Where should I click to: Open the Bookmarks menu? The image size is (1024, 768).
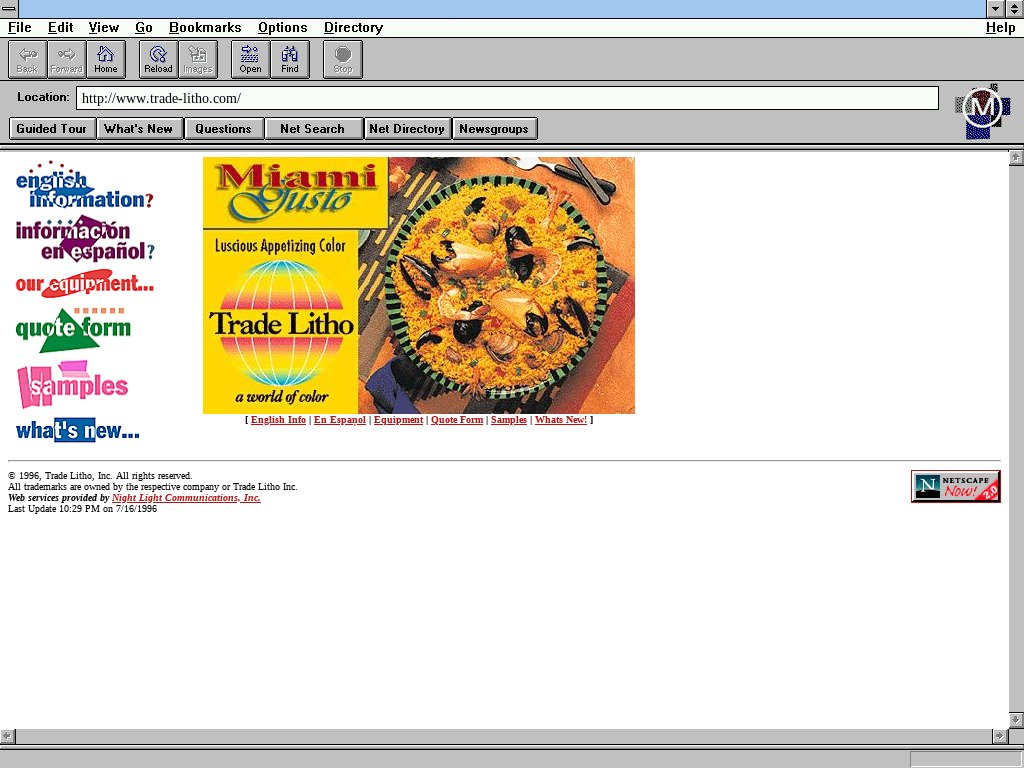tap(205, 28)
